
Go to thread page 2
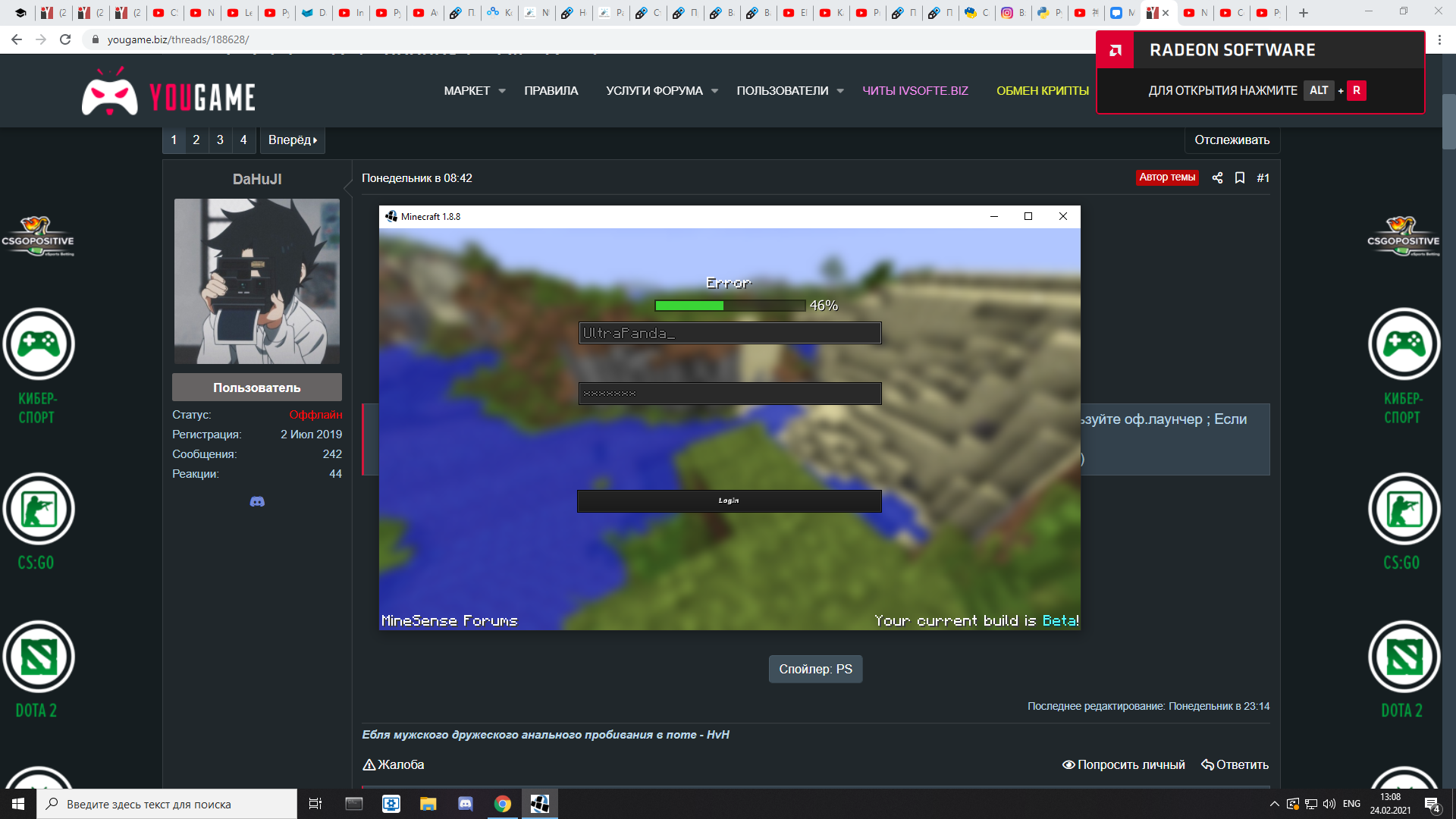(x=196, y=140)
